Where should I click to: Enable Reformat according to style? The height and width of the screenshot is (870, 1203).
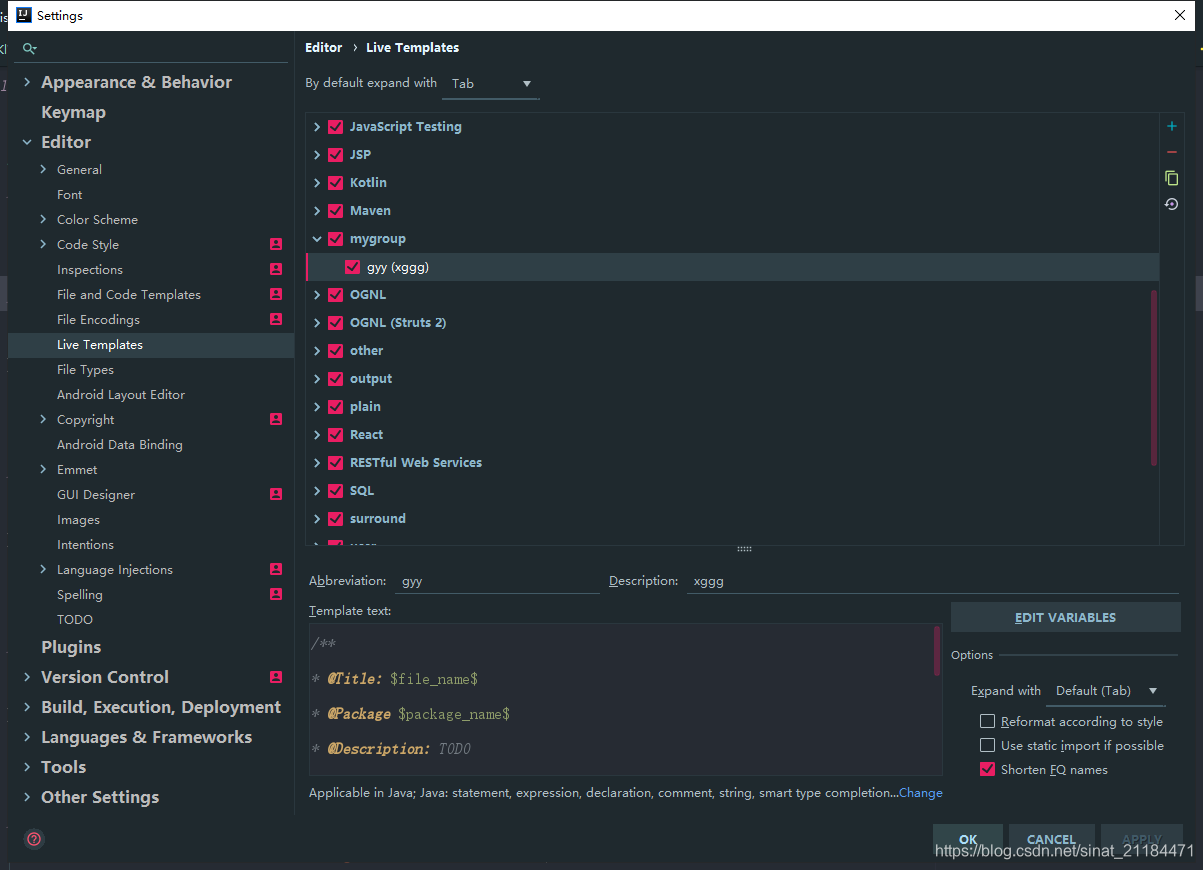pos(987,721)
